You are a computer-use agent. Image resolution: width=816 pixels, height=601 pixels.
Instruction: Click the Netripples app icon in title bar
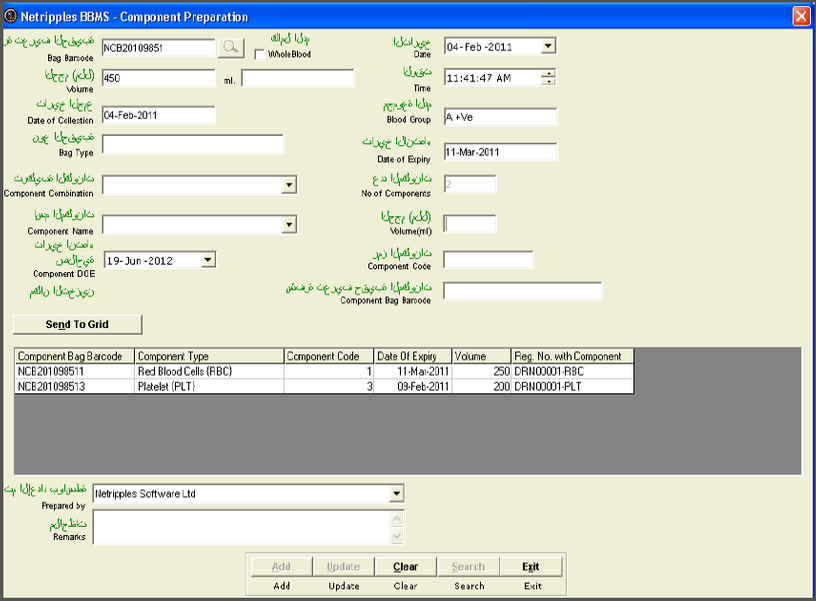[x=10, y=16]
